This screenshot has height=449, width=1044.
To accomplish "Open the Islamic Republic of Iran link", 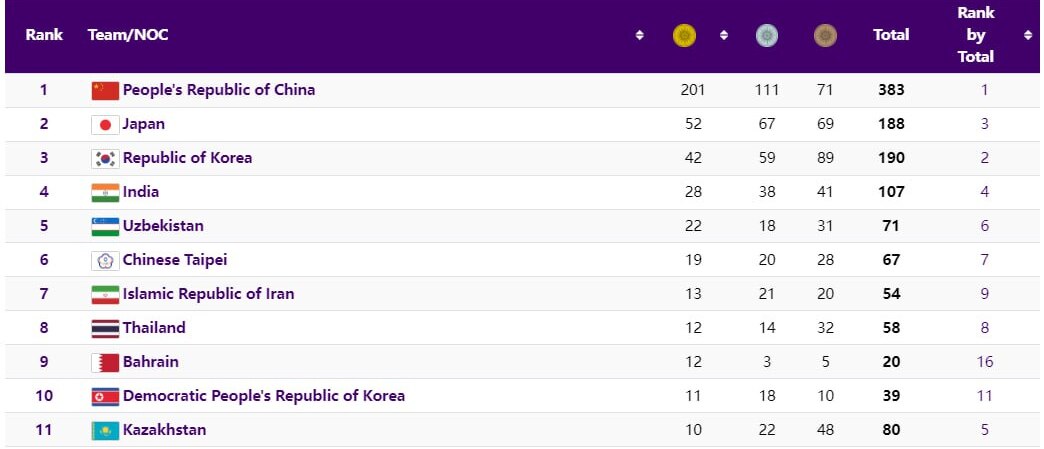I will click(x=208, y=294).
